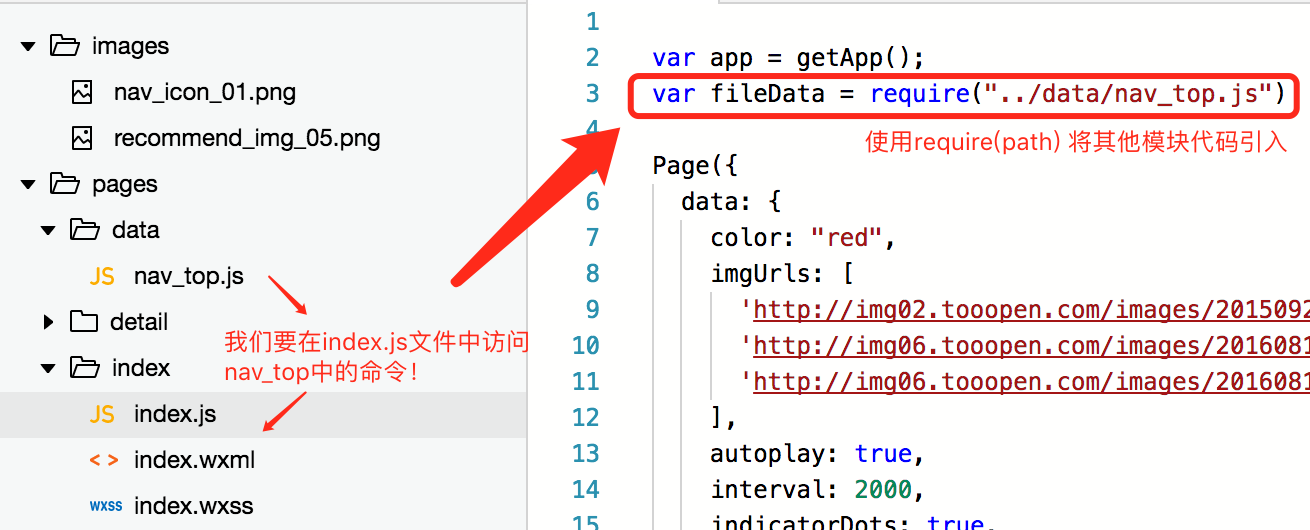The width and height of the screenshot is (1310, 530).
Task: Collapse the data folder triangle
Action: 48,230
